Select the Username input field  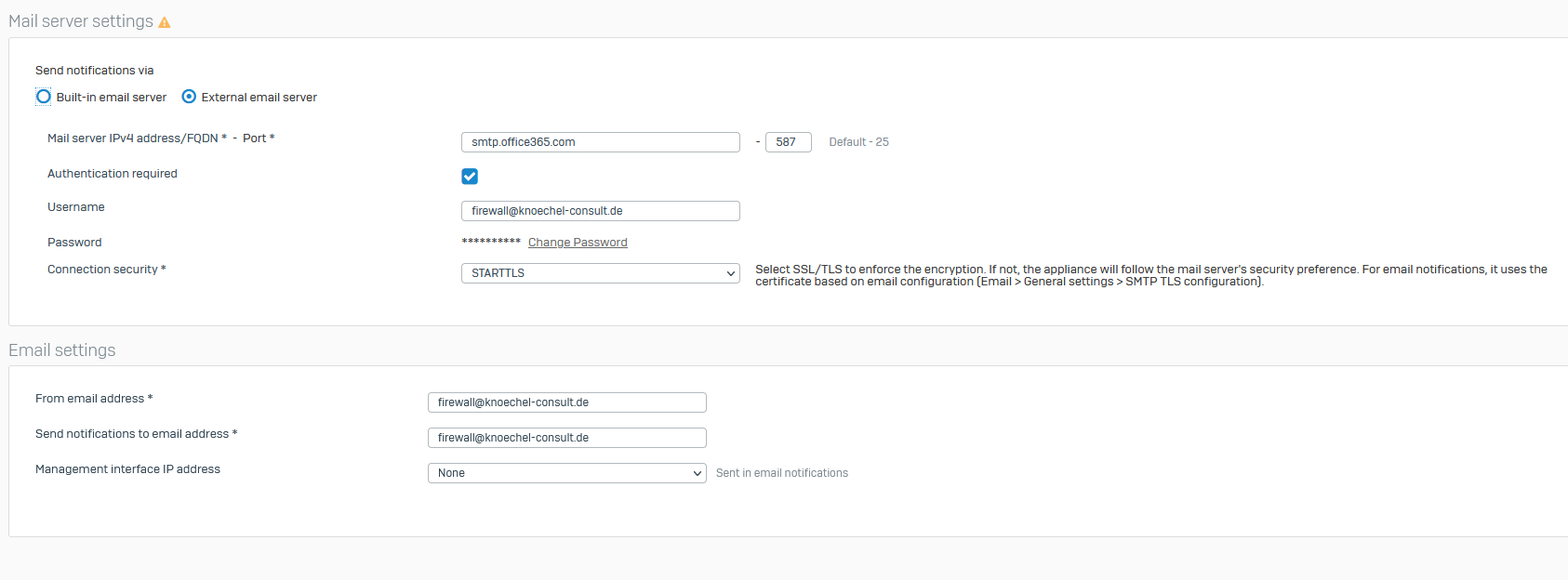click(x=600, y=211)
